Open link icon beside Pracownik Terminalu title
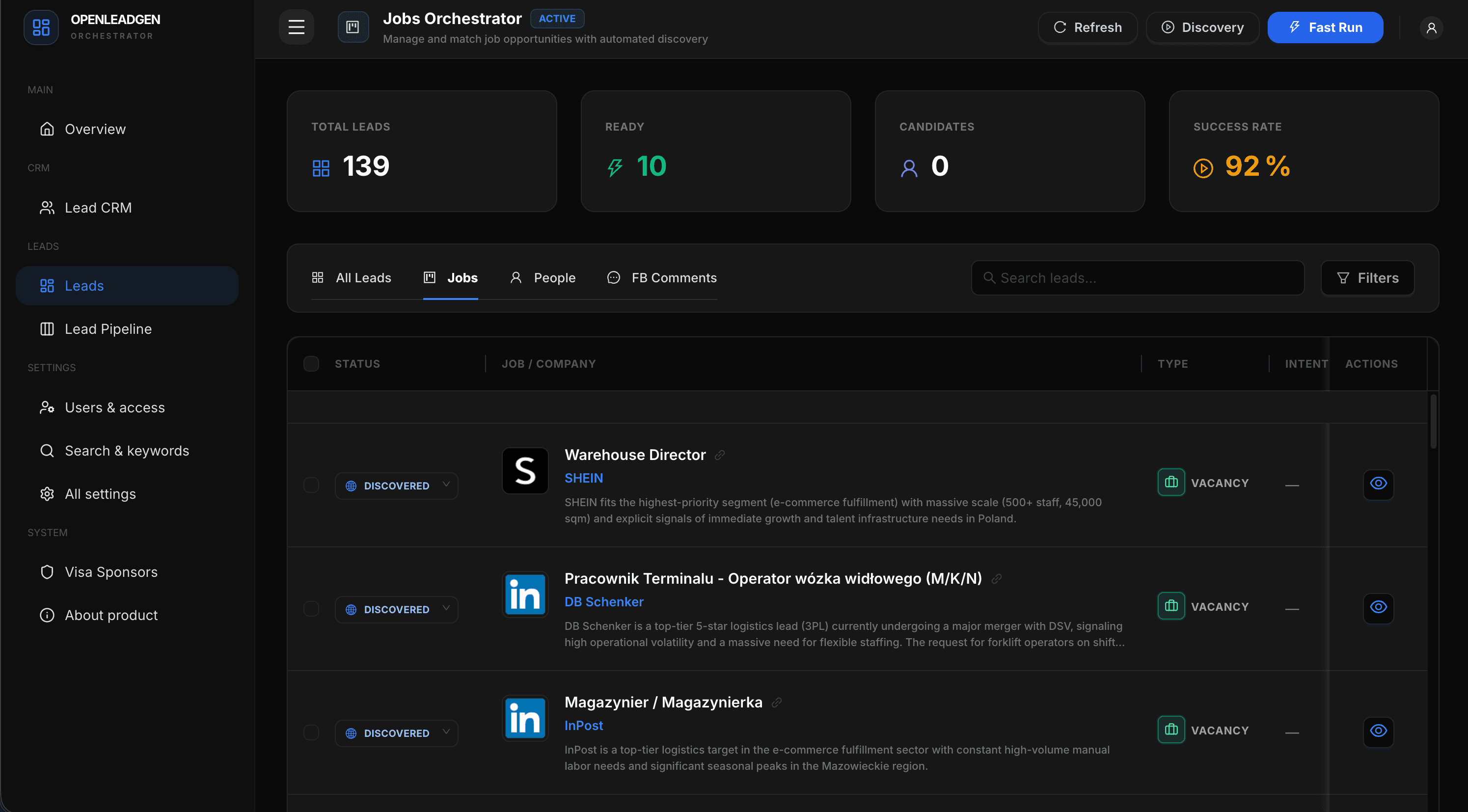Image resolution: width=1468 pixels, height=812 pixels. pyautogui.click(x=996, y=578)
